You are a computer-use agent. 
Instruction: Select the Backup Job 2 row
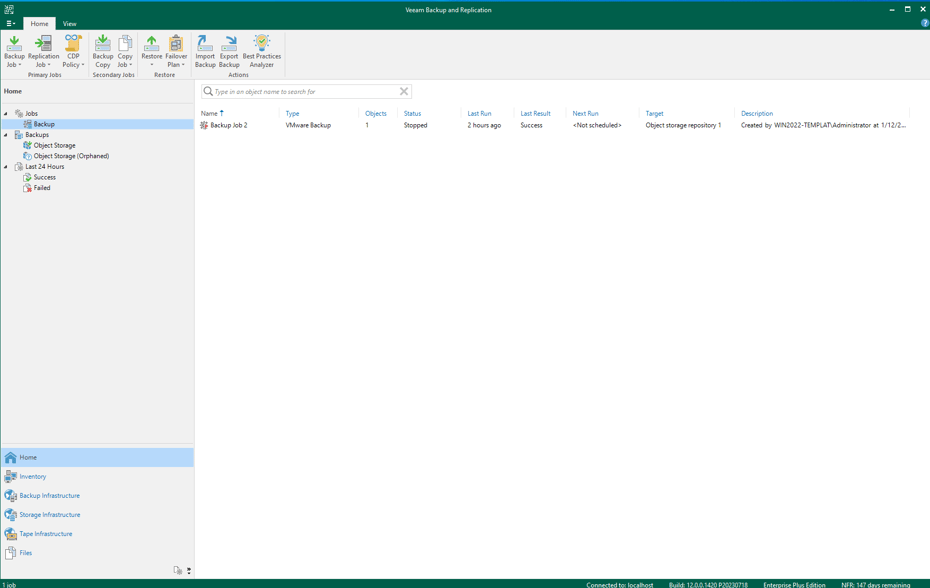pyautogui.click(x=229, y=126)
